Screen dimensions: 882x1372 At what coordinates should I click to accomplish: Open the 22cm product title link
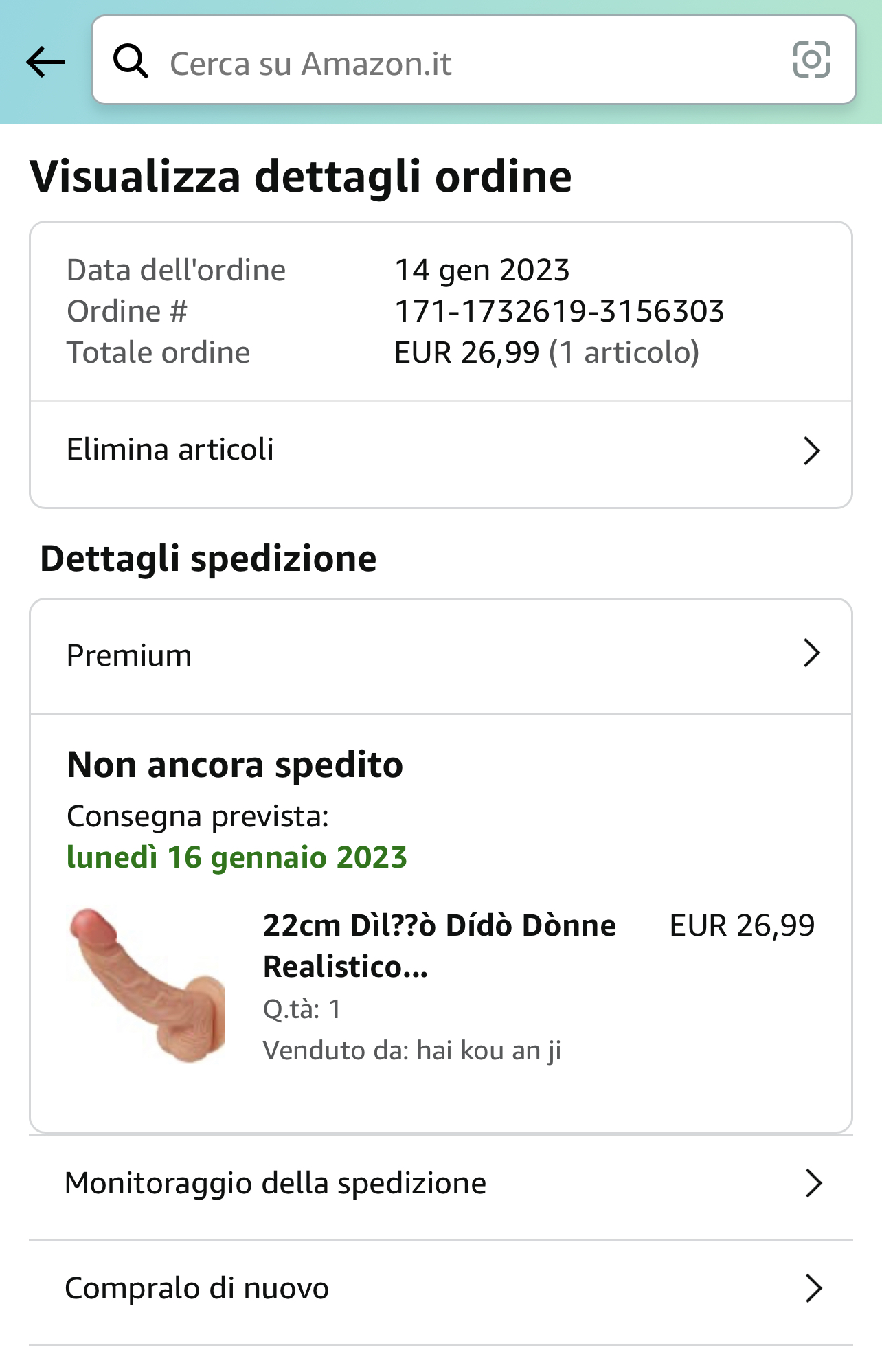pos(439,945)
